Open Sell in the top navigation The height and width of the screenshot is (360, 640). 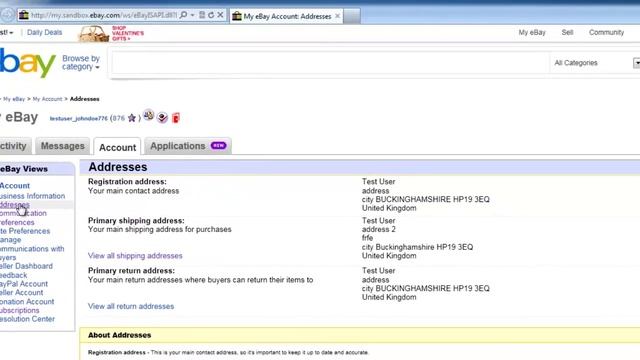coord(567,32)
